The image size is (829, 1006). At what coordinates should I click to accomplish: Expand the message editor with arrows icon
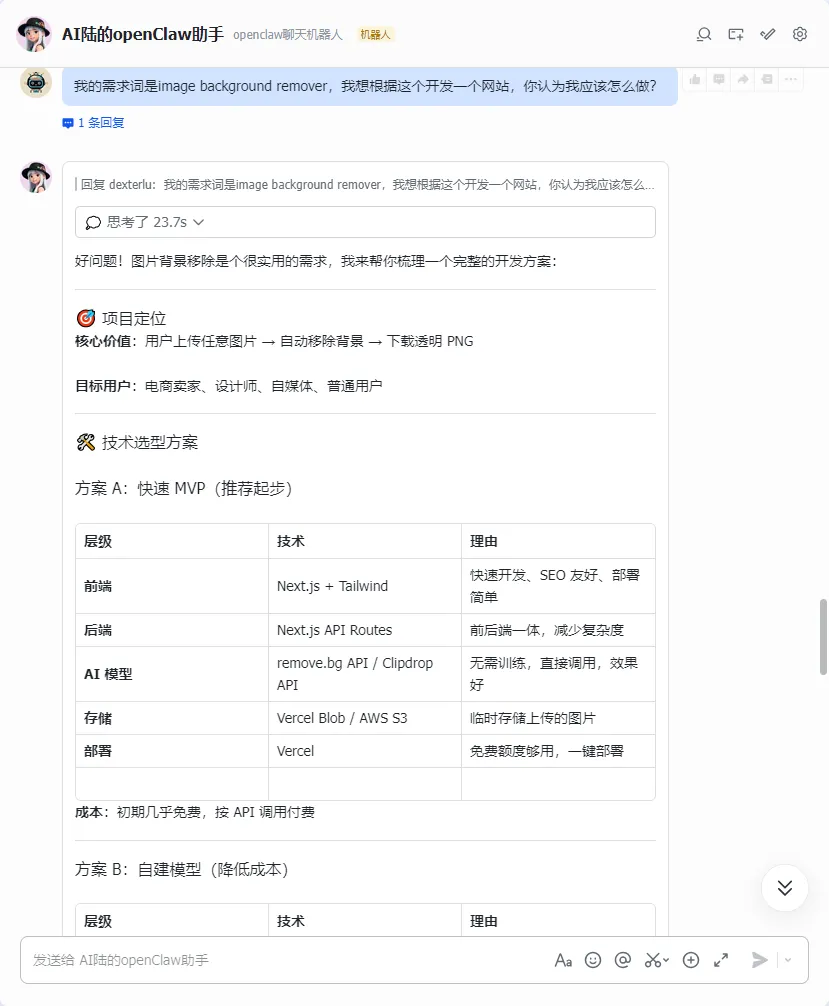pyautogui.click(x=721, y=960)
